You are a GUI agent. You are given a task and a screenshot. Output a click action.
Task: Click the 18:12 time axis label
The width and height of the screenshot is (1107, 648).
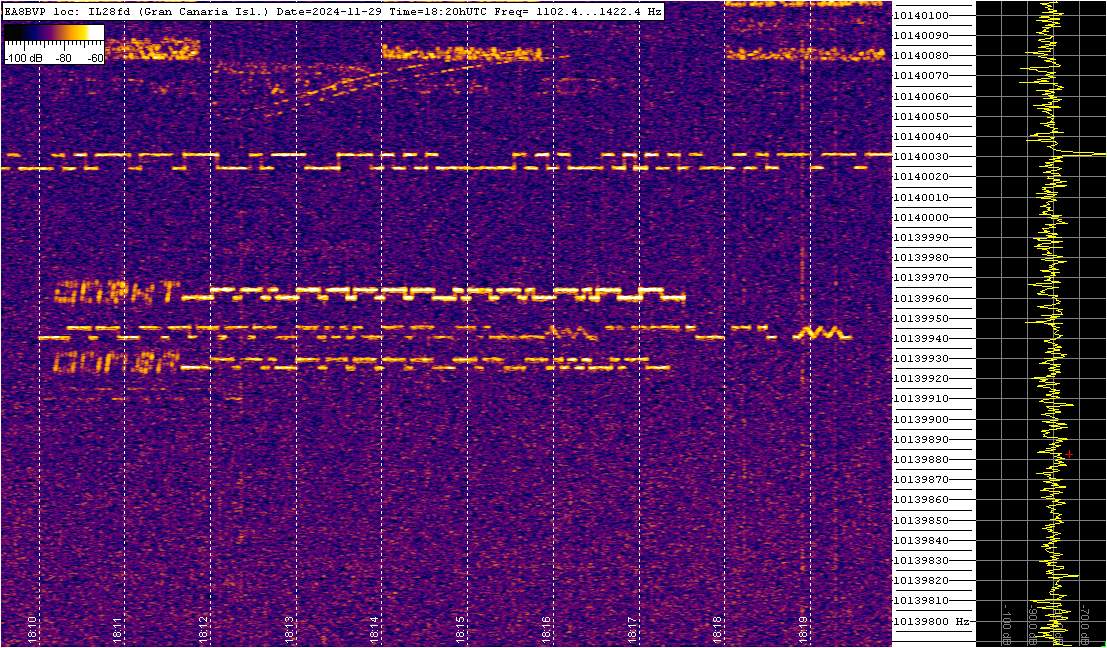(205, 629)
